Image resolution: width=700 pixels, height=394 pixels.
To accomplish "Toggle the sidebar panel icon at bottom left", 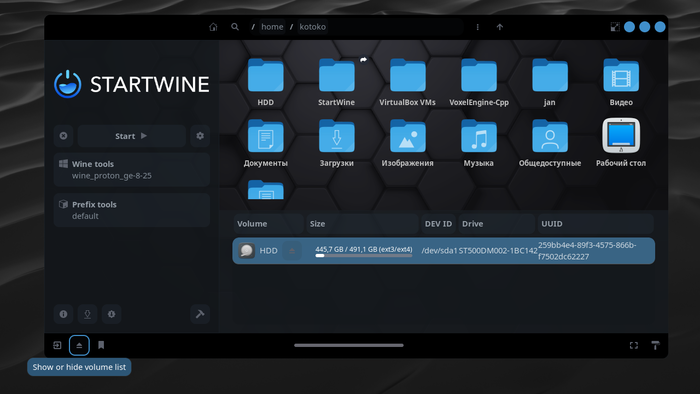I will pyautogui.click(x=57, y=345).
